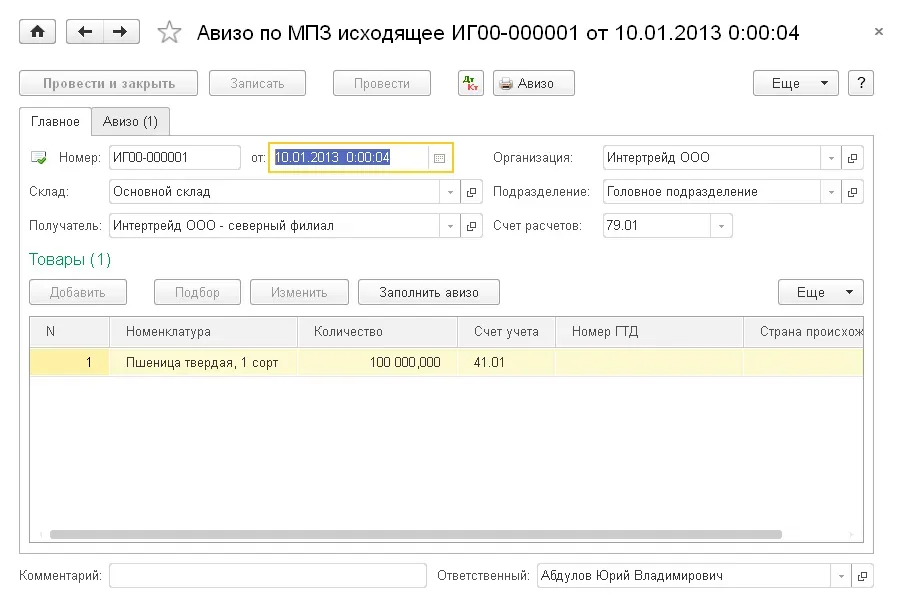Expand the Склад dropdown list

(x=450, y=192)
